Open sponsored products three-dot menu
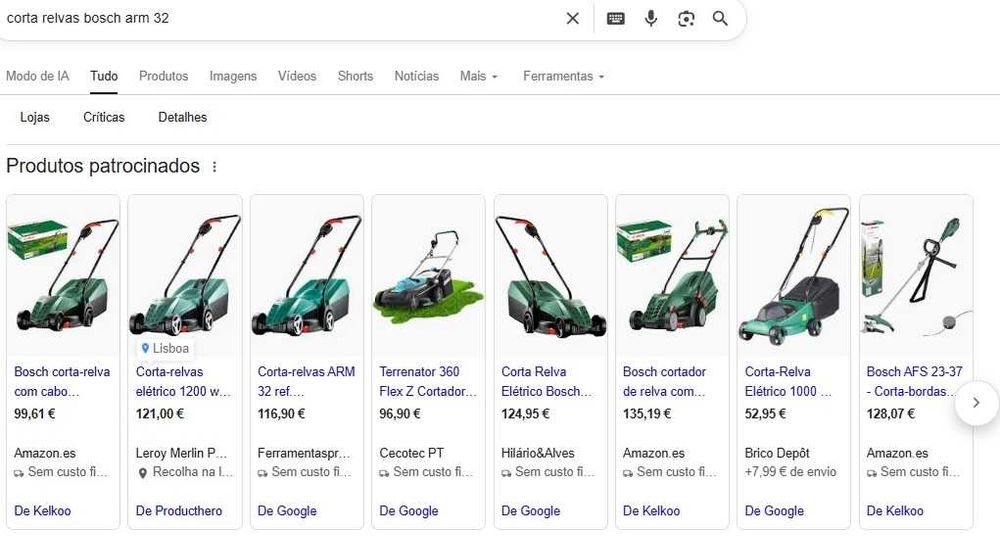The width and height of the screenshot is (1000, 539). tap(214, 166)
